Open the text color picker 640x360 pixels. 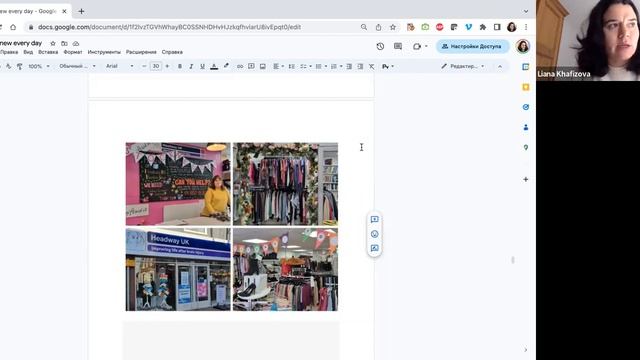click(x=214, y=66)
